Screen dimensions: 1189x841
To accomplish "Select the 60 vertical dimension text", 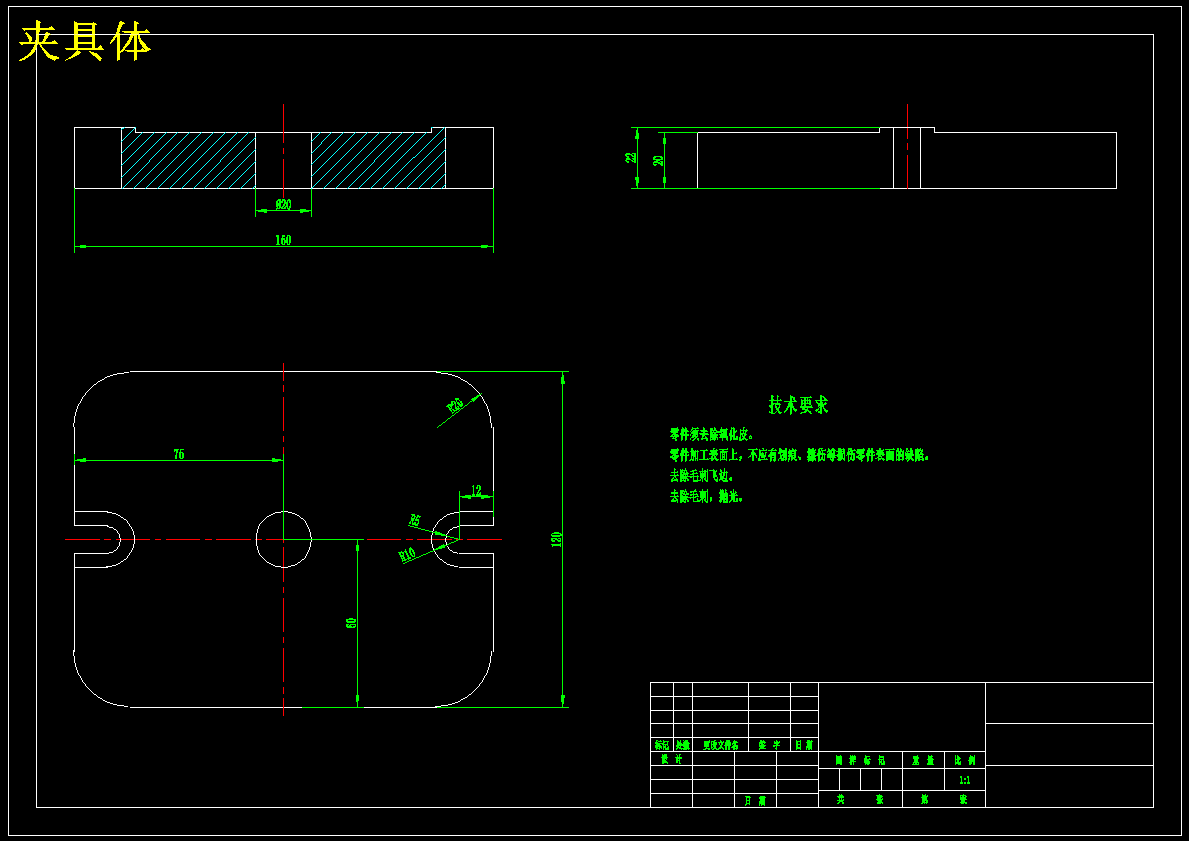I will 351,623.
